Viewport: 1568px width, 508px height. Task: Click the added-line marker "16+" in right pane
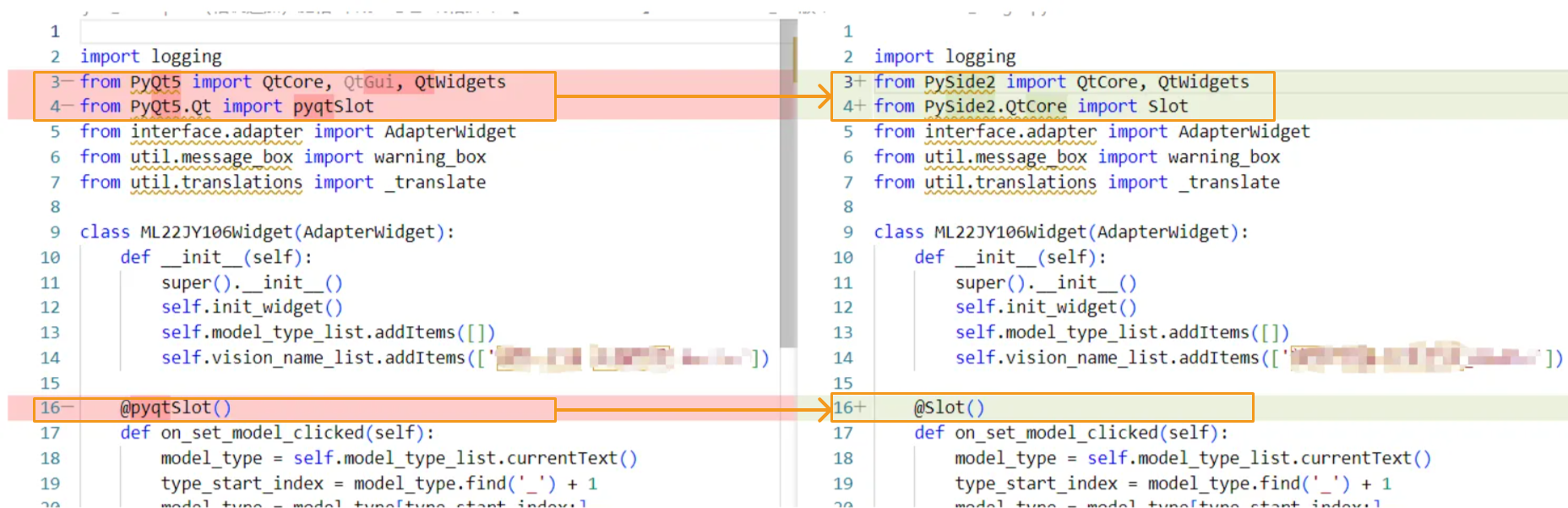[850, 408]
